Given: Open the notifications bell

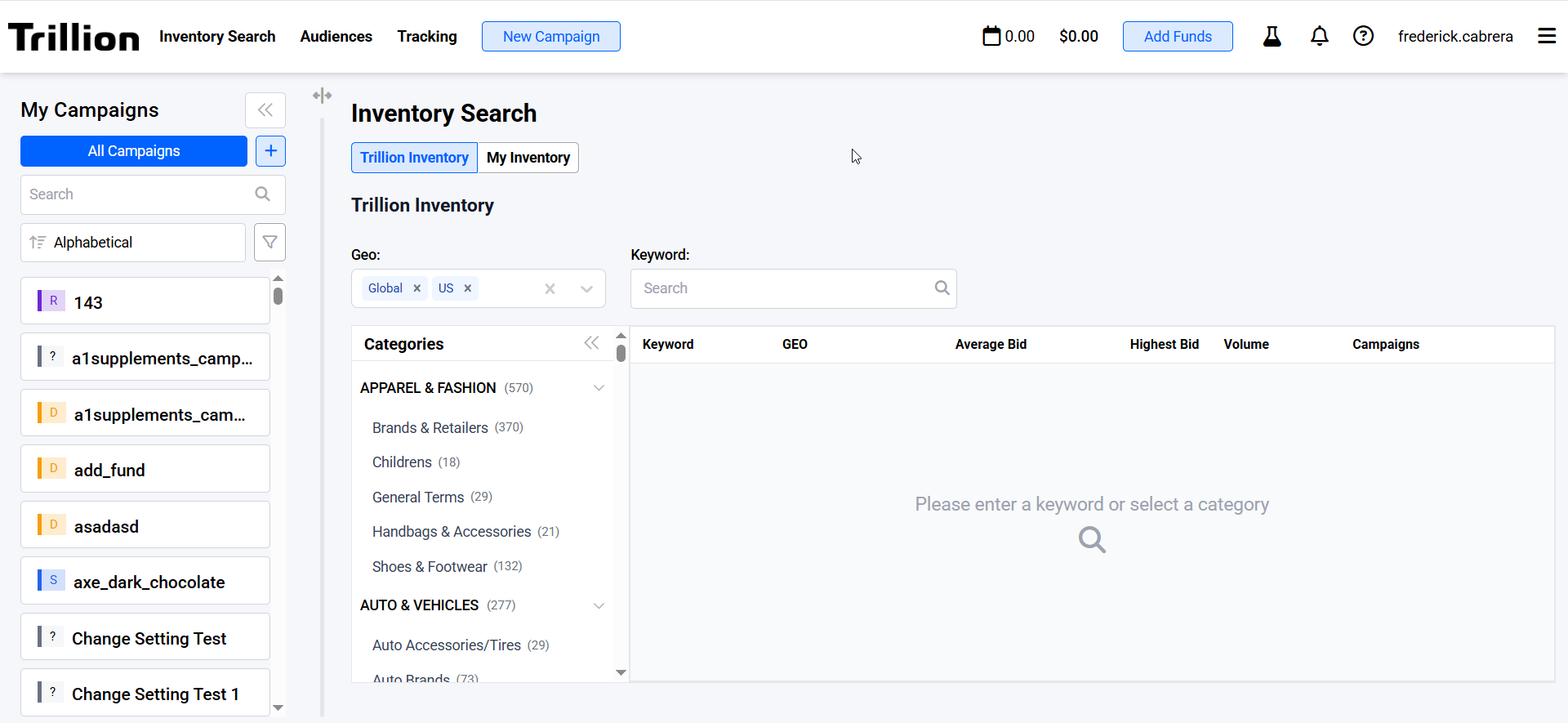Looking at the screenshot, I should pos(1319,36).
